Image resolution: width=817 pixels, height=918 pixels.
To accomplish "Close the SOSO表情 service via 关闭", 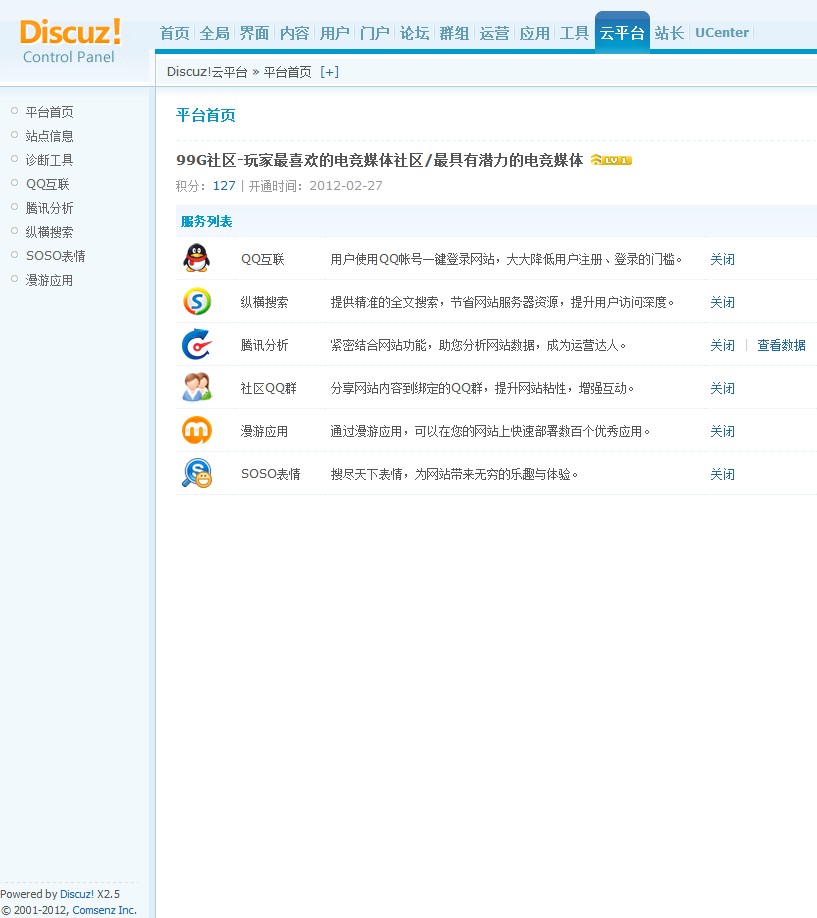I will [x=722, y=474].
